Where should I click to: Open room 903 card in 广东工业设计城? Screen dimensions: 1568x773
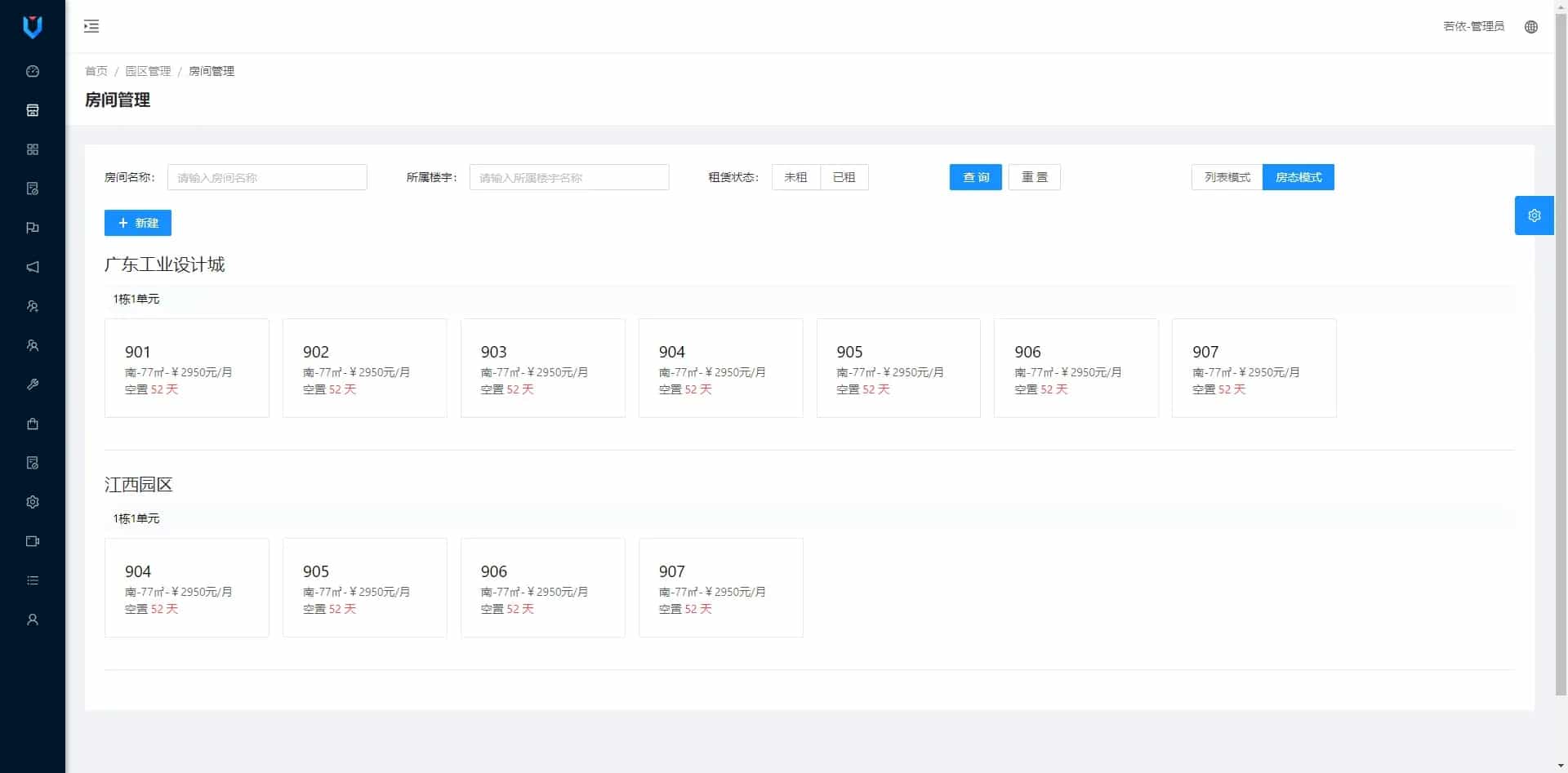pos(542,368)
